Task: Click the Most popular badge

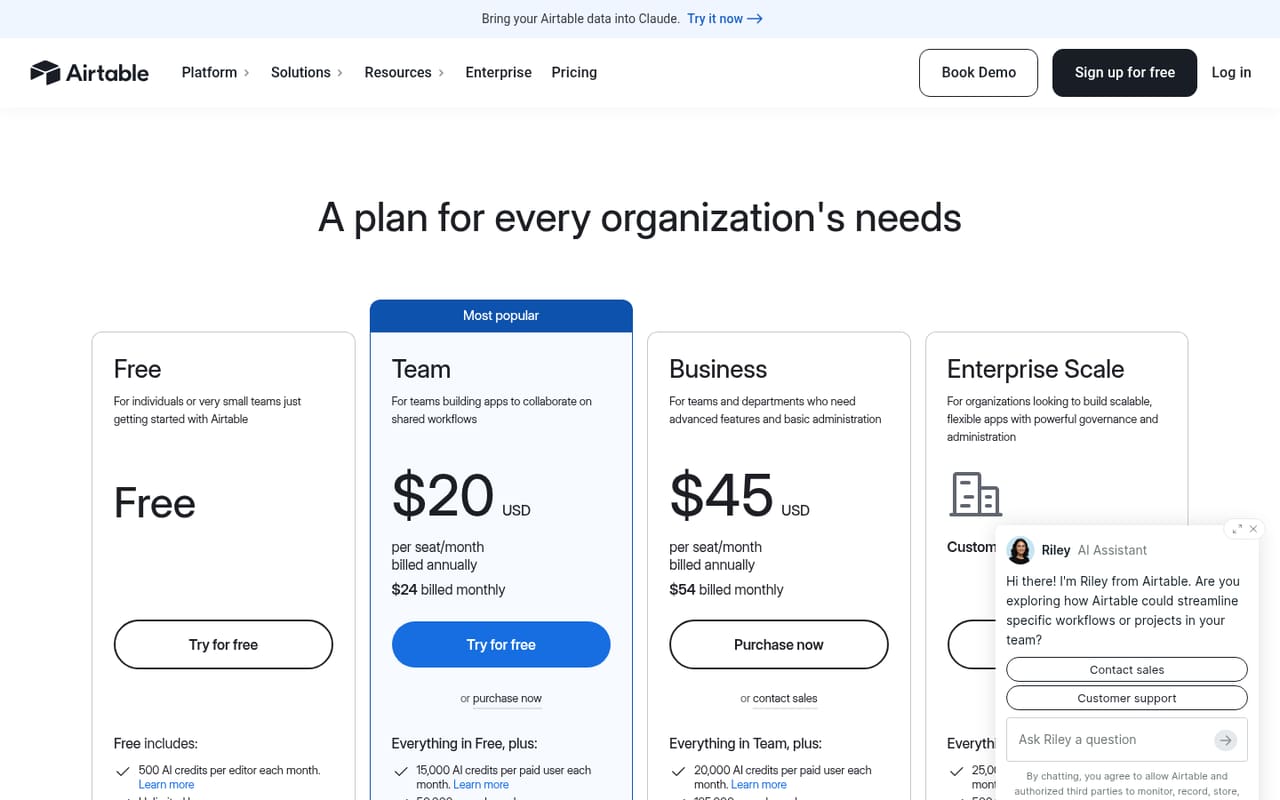Action: tap(501, 316)
